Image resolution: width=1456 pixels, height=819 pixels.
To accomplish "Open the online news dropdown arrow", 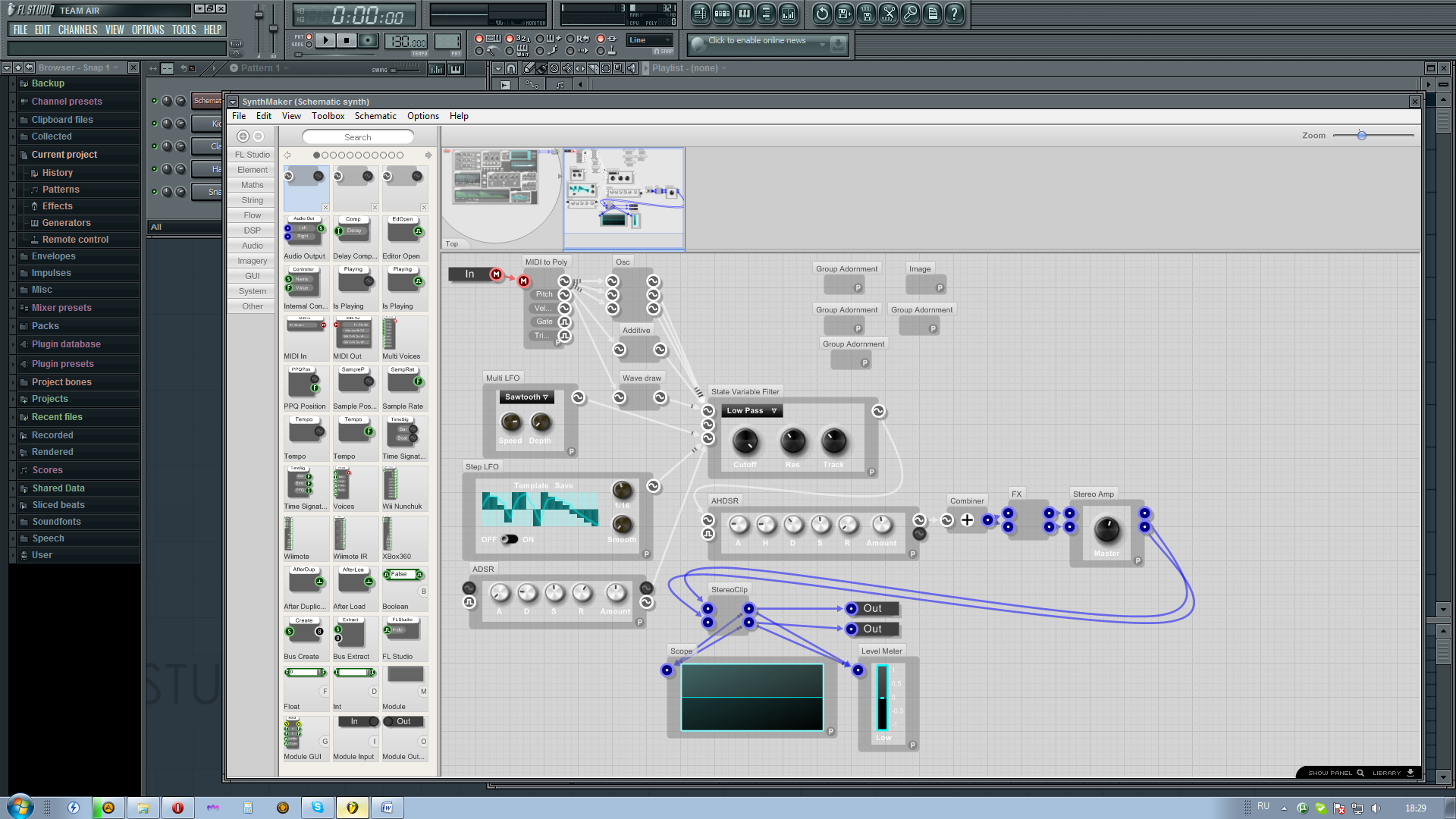I will click(822, 44).
